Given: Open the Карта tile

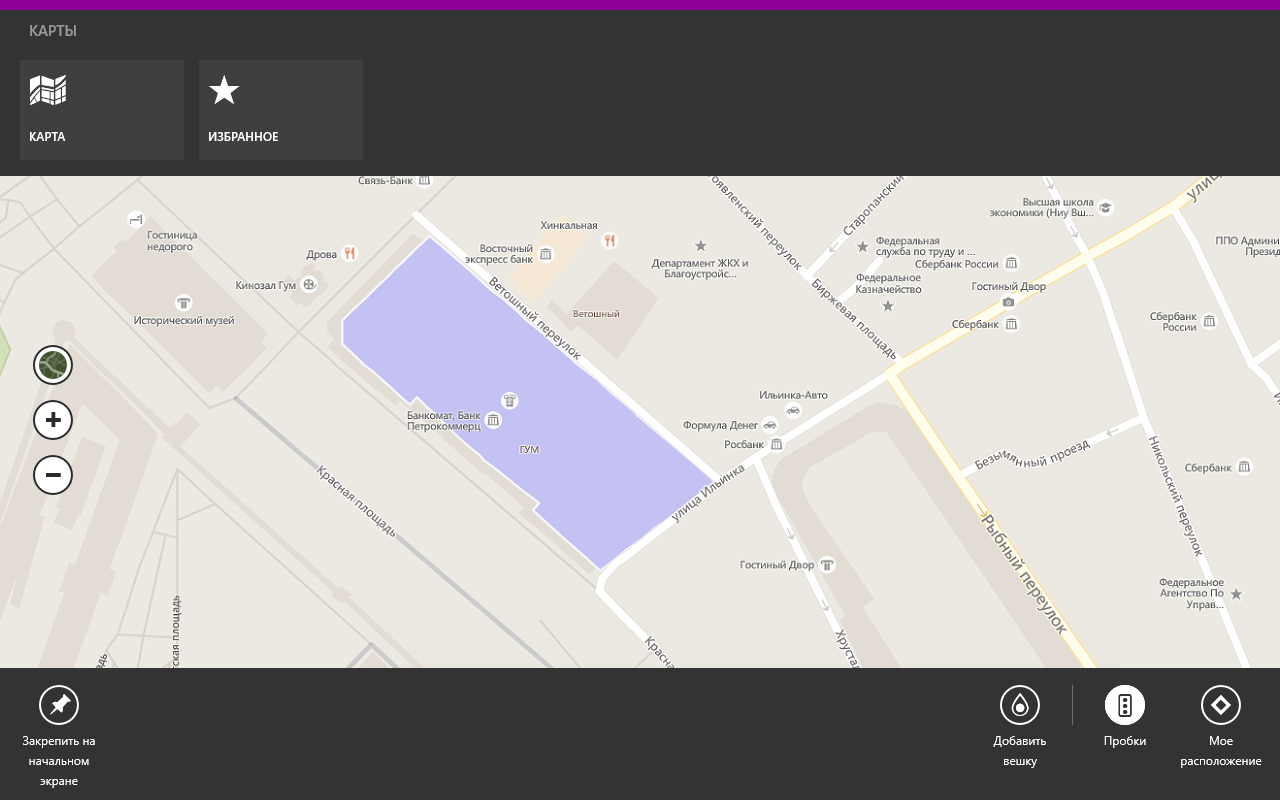Looking at the screenshot, I should 101,110.
